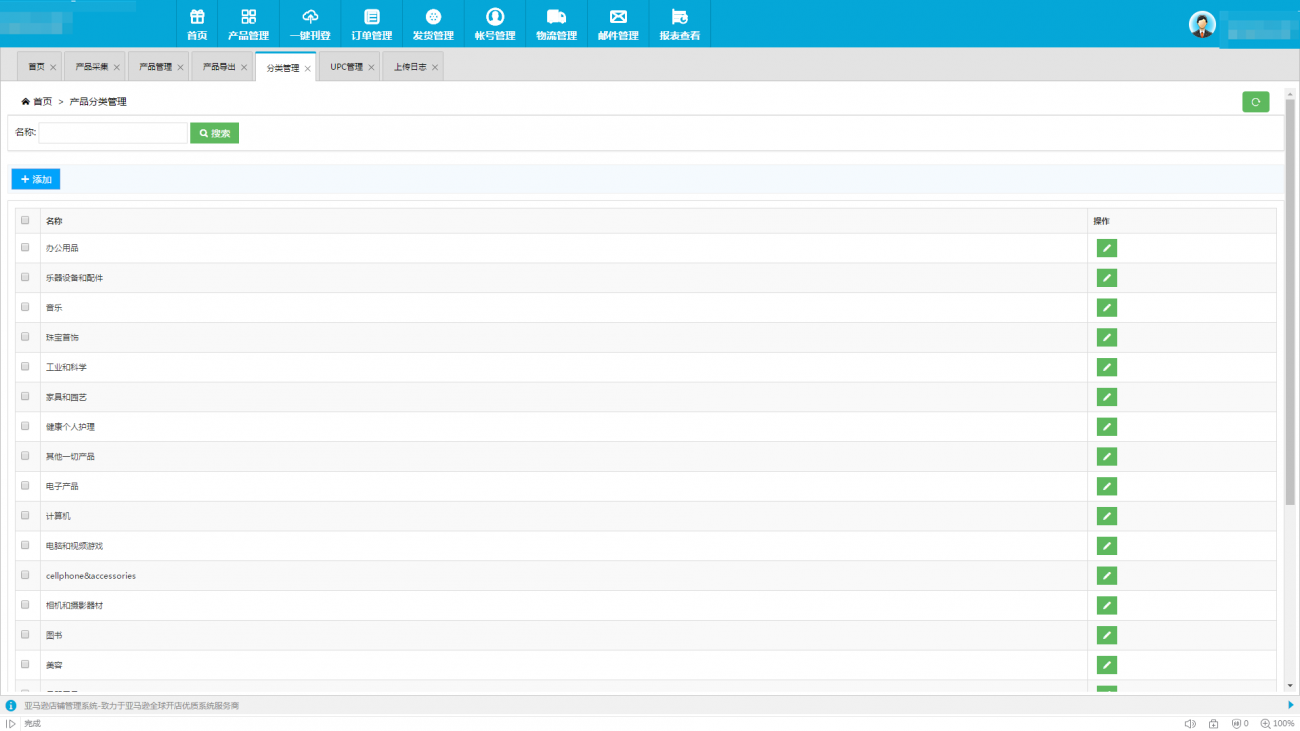Click the green 搜索 button
This screenshot has width=1300, height=731.
214,133
